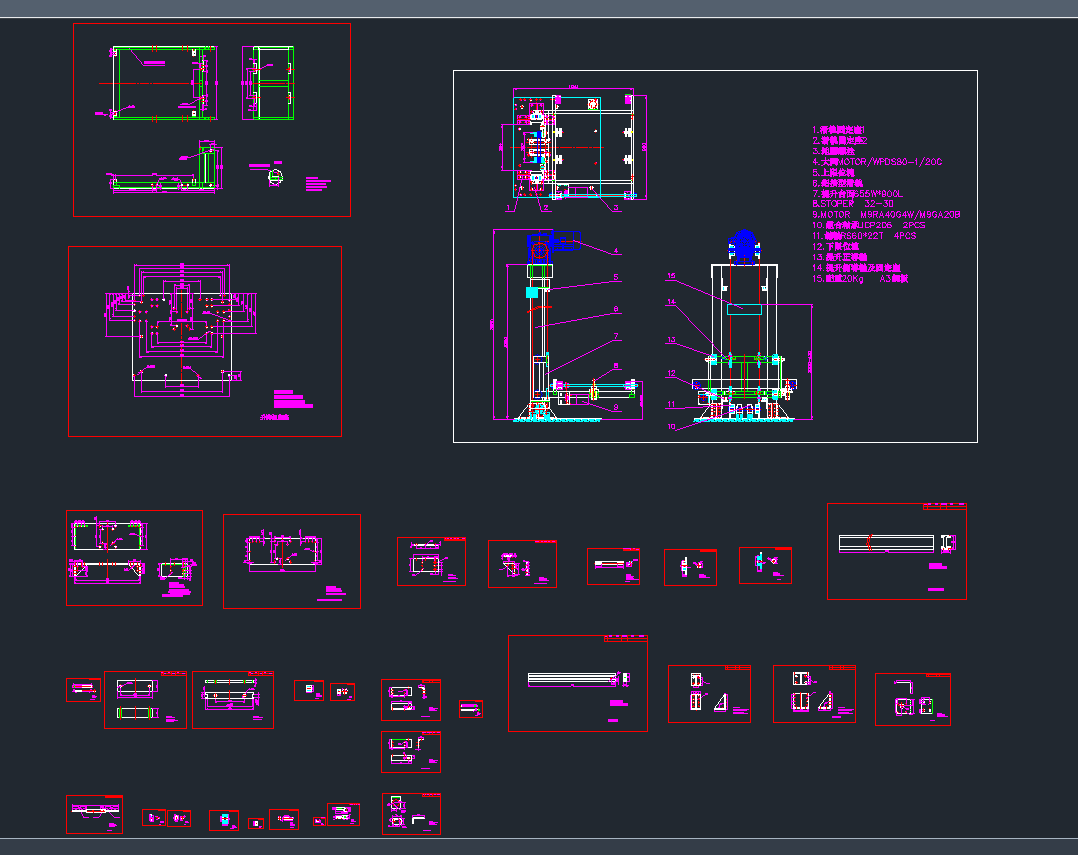Select the parts list line "4.MOTOR/WPDS80-1/20C"
Image resolution: width=1078 pixels, height=855 pixels.
tap(873, 163)
